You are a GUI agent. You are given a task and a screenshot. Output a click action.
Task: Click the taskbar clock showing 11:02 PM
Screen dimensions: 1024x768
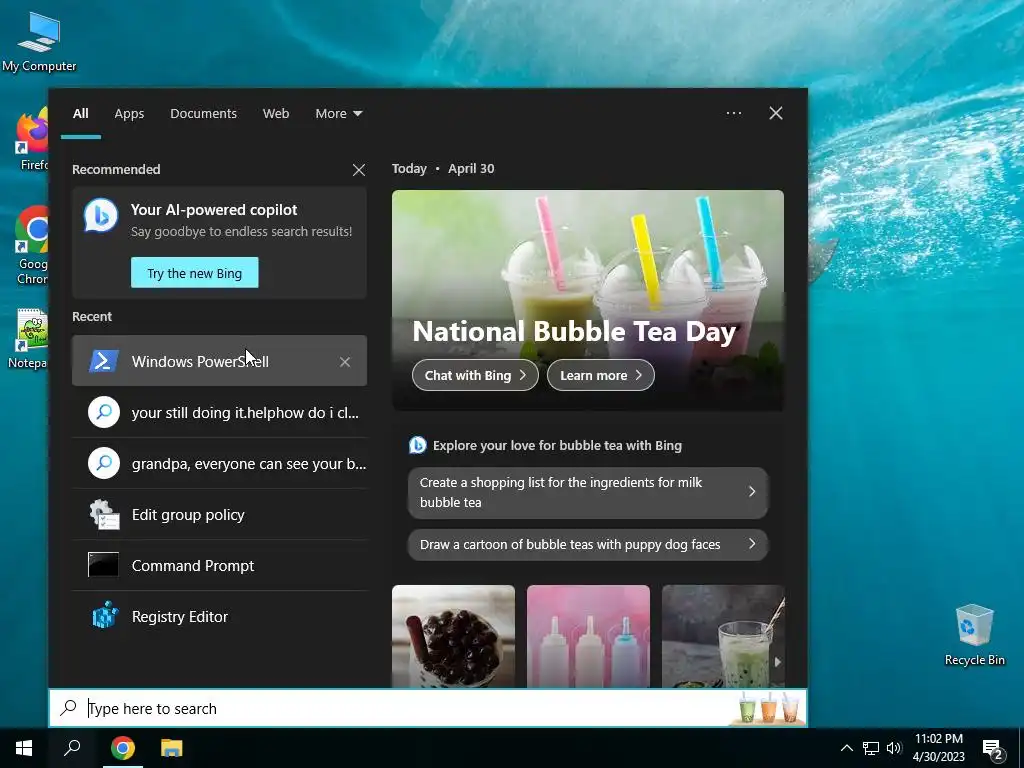[x=938, y=748]
